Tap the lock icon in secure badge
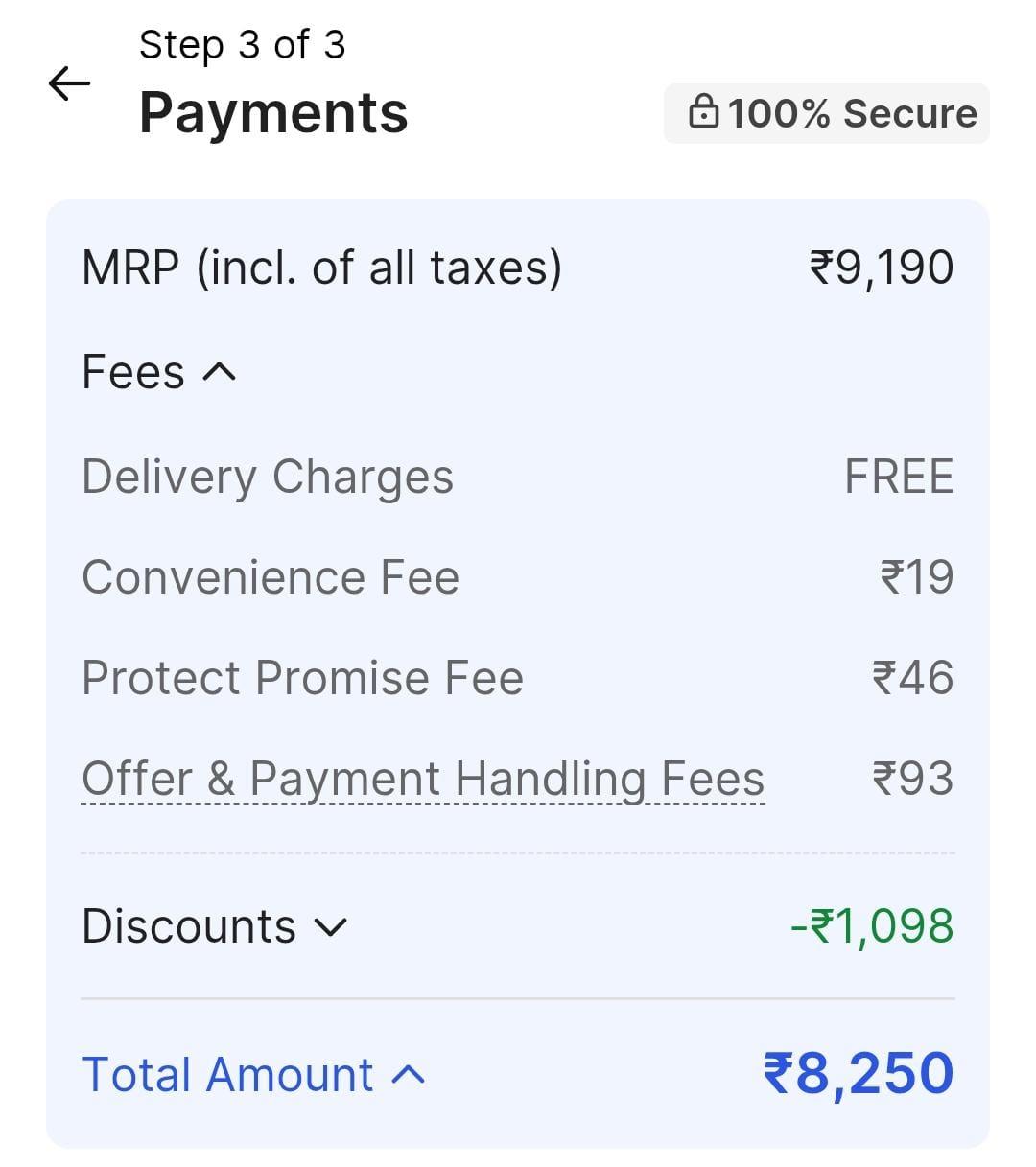Screen dimensions: 1036x1167 [703, 112]
